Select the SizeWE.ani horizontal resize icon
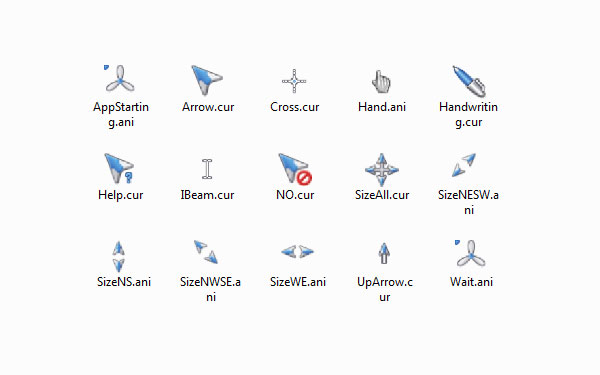The image size is (600, 375). coord(297,251)
